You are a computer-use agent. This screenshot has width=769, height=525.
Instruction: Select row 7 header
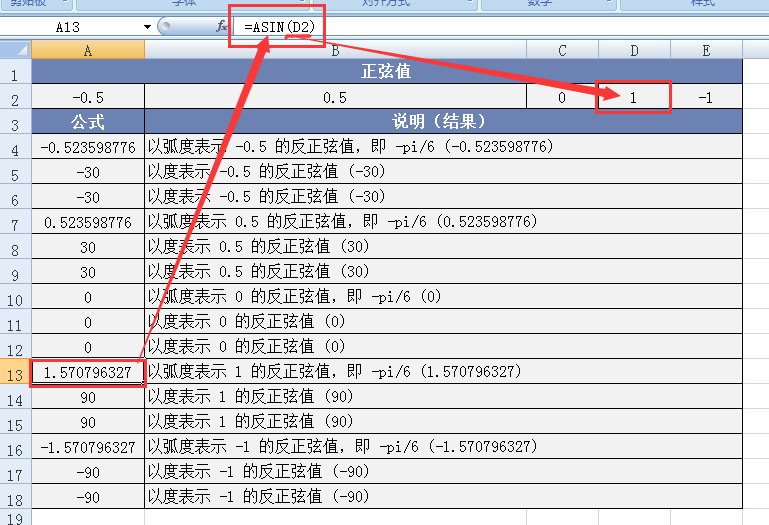coord(15,222)
